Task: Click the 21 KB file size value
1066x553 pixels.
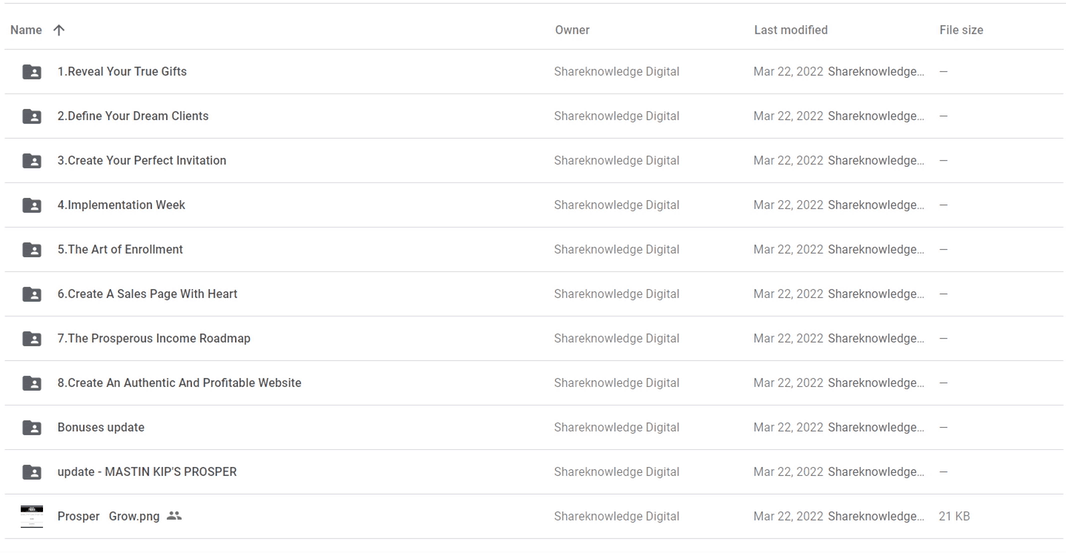Action: 954,517
